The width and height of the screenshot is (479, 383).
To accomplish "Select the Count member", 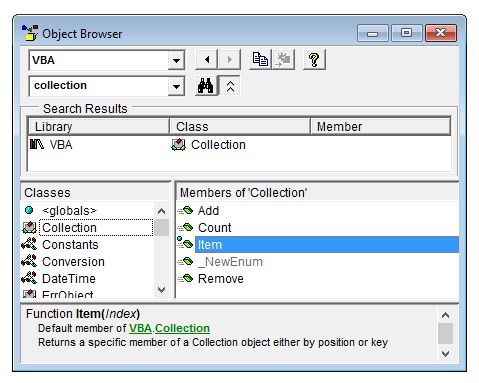I will (x=214, y=228).
